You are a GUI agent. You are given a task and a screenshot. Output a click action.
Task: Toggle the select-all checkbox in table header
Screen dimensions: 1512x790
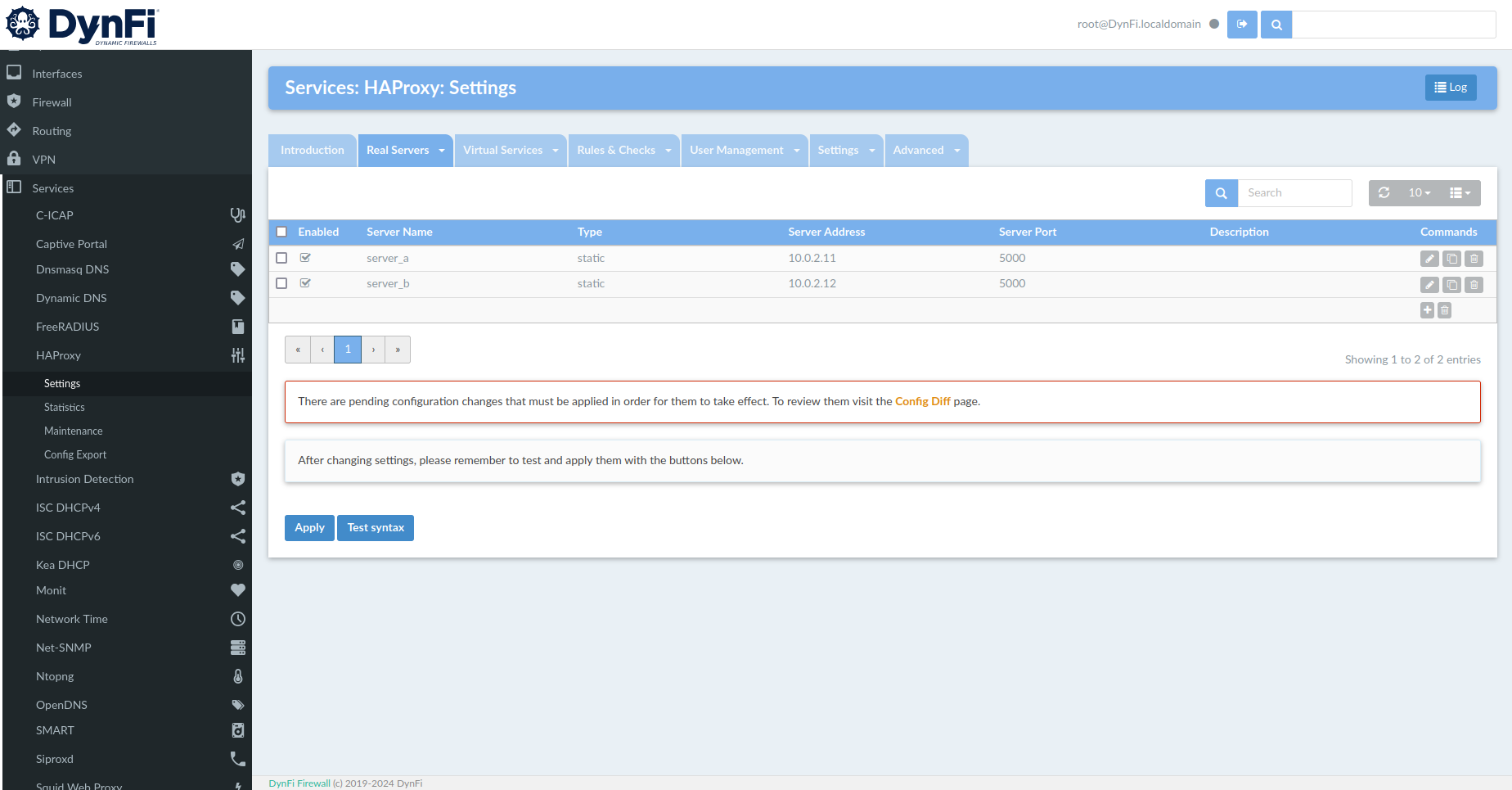point(281,232)
